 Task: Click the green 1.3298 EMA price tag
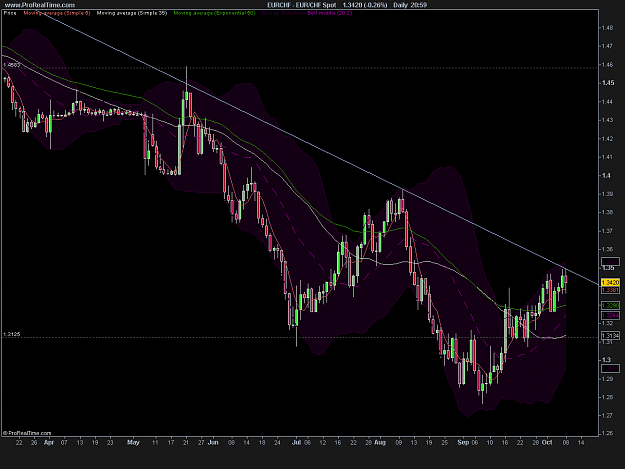[610, 306]
